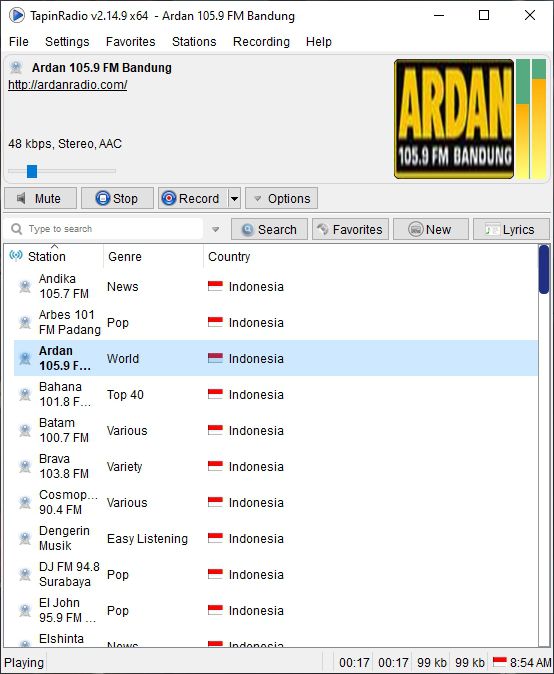Select Brava 103.8 FM station
This screenshot has height=674, width=554.
coord(64,466)
